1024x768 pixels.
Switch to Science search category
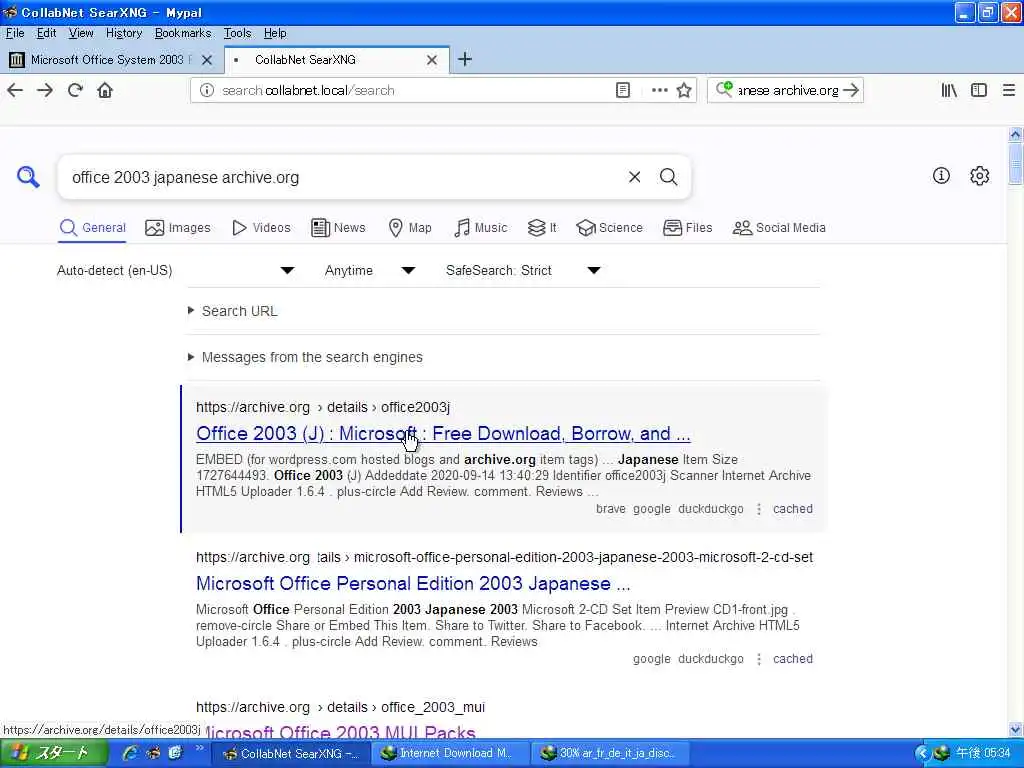click(609, 228)
